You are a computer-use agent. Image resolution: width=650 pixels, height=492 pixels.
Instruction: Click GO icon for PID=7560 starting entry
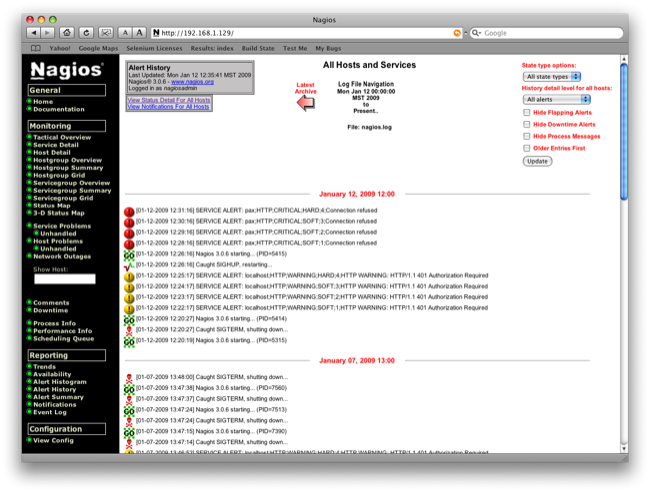point(129,389)
